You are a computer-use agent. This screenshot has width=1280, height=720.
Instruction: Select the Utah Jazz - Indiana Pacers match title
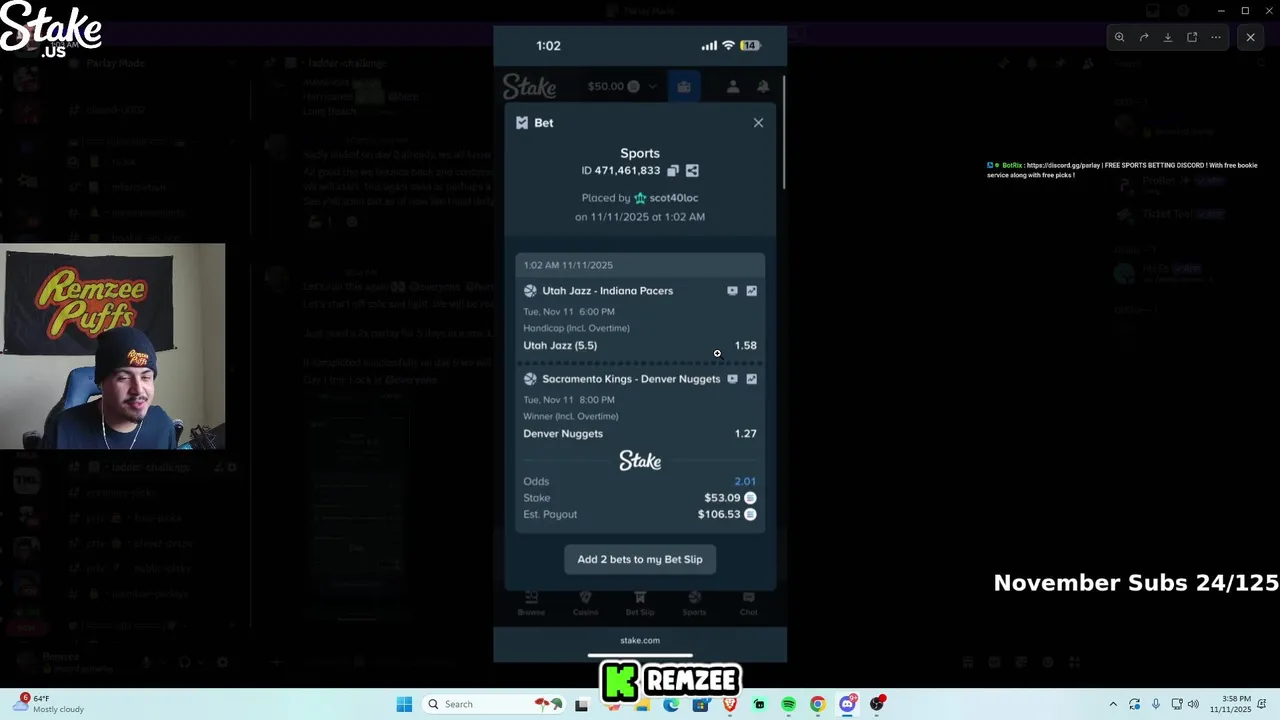click(607, 291)
